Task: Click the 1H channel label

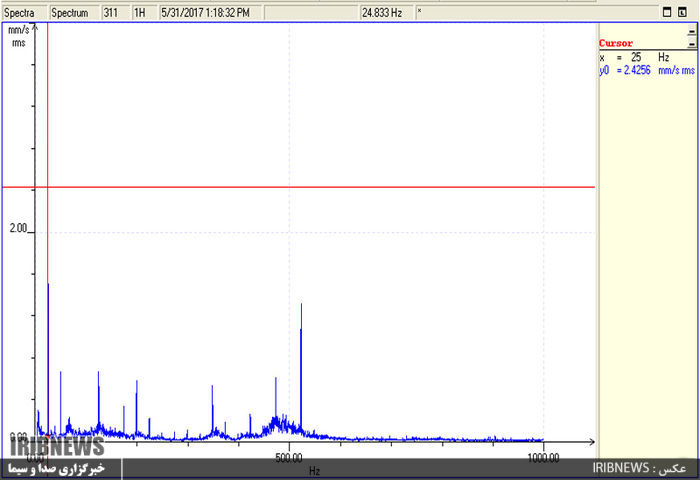Action: click(x=140, y=13)
